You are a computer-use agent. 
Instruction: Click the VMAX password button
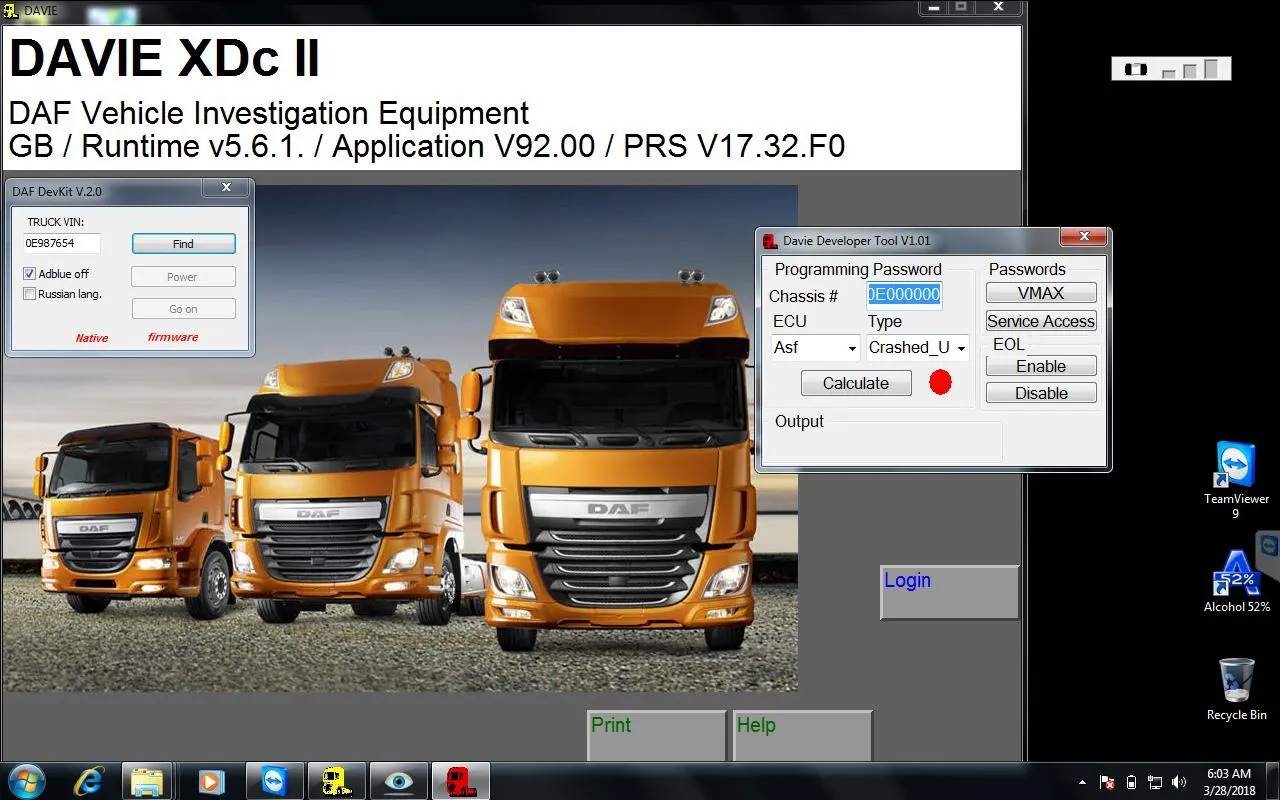click(x=1041, y=293)
